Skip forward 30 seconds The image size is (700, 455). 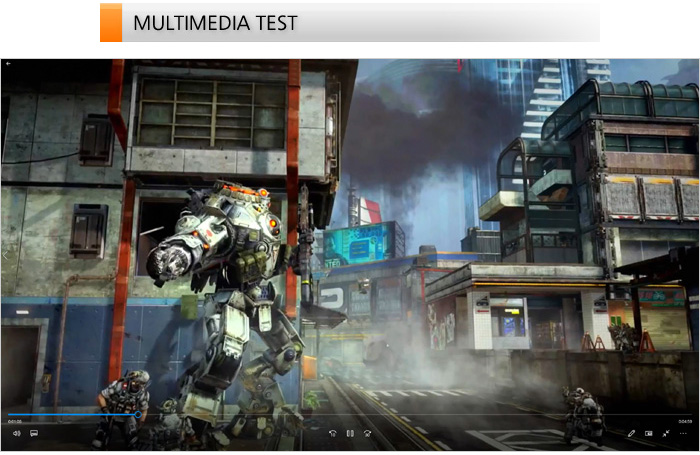click(x=367, y=433)
